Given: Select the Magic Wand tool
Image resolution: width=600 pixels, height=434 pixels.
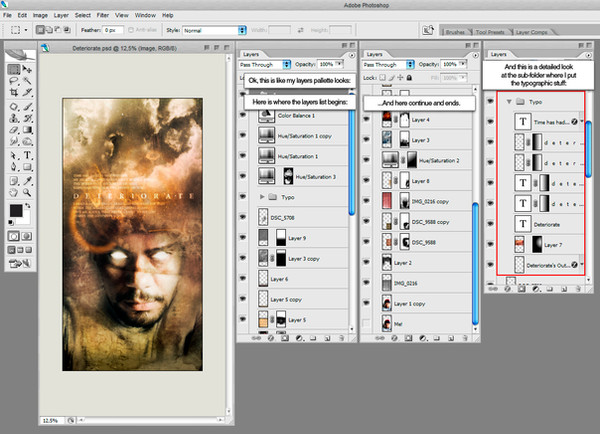Looking at the screenshot, I should [x=27, y=81].
